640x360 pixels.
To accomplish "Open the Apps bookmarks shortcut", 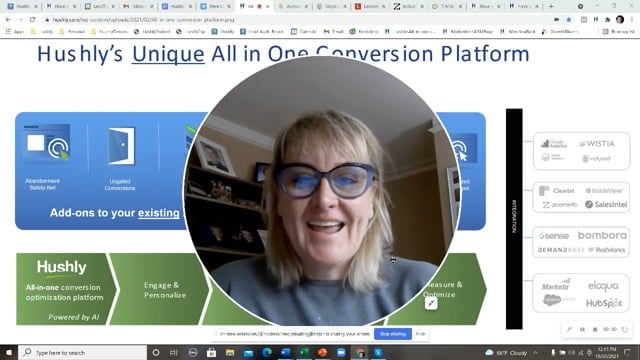I will [x=15, y=31].
